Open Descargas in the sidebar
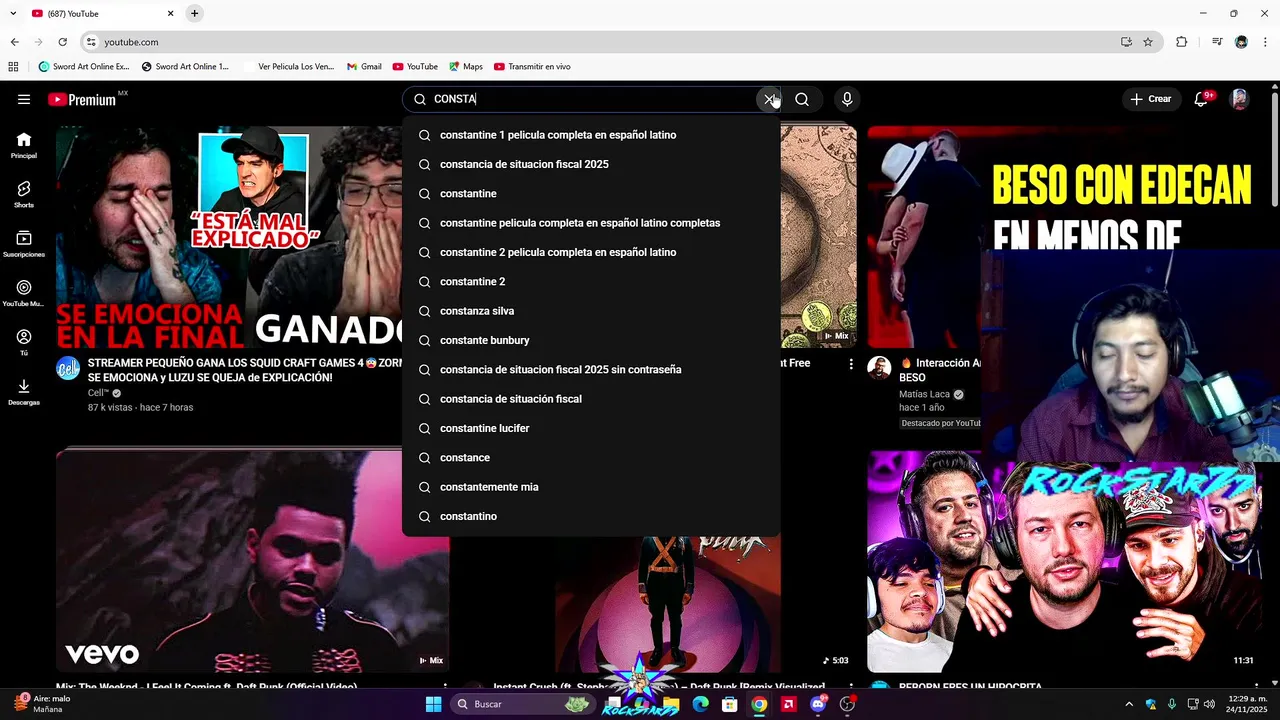This screenshot has width=1280, height=720. [x=24, y=392]
